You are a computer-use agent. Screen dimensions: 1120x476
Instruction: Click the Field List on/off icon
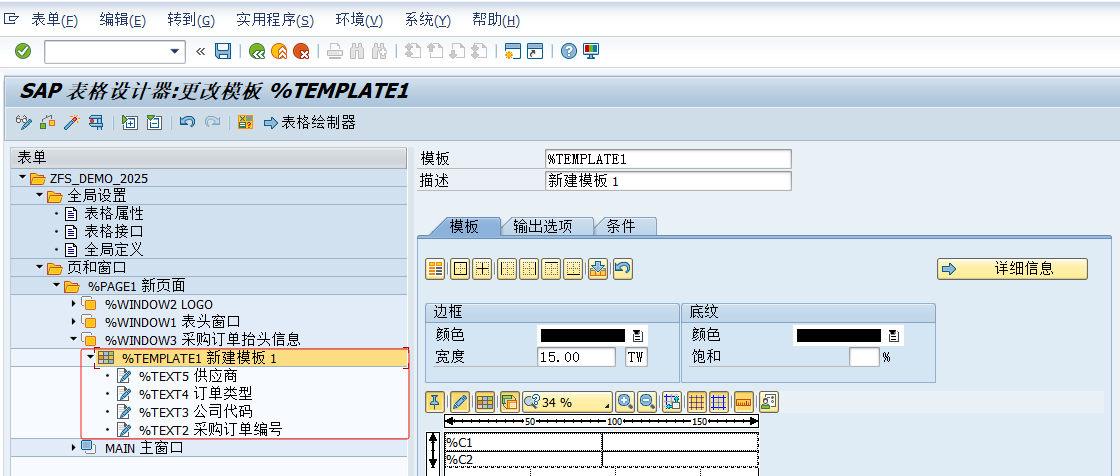(x=245, y=122)
